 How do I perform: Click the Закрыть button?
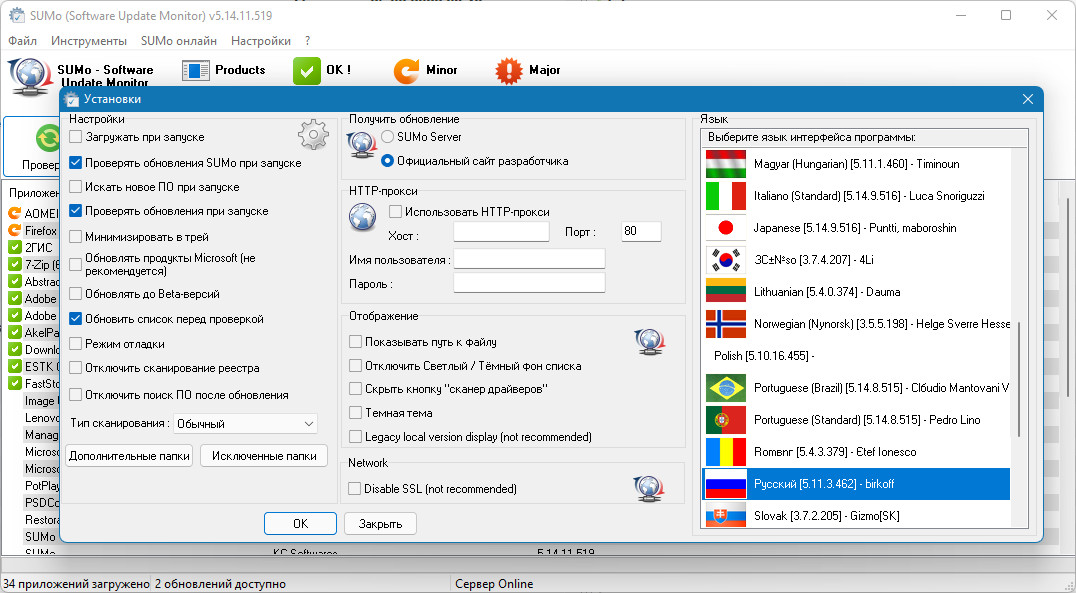pos(380,524)
